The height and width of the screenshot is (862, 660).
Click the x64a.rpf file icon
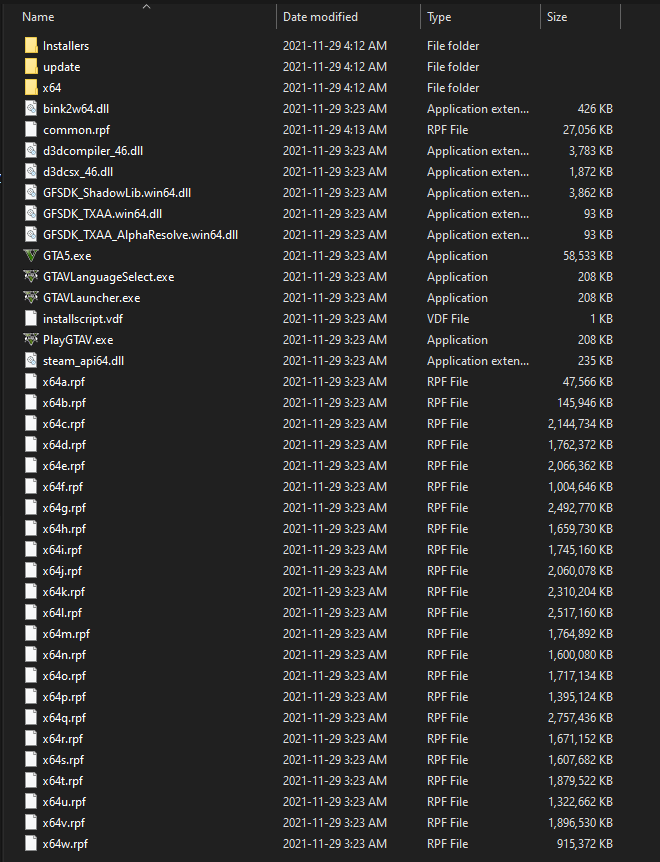pos(31,382)
